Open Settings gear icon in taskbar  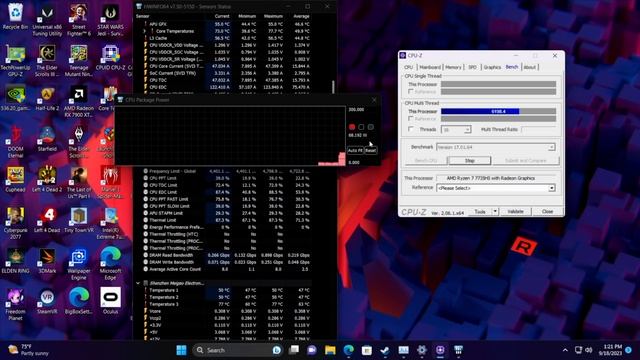(422, 350)
